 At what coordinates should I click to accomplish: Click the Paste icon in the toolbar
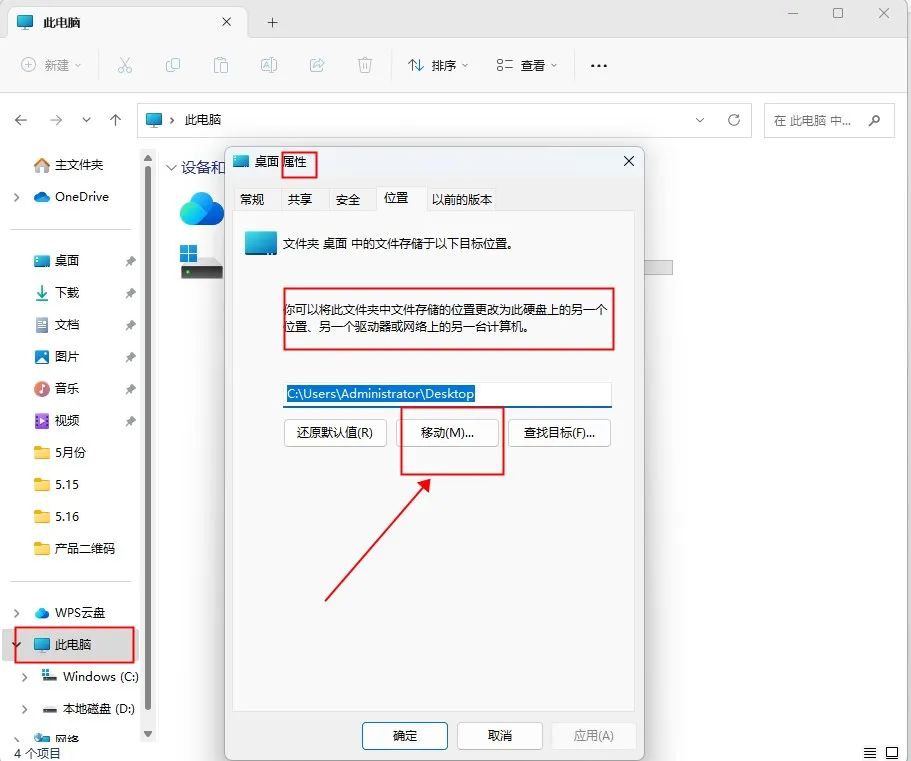point(220,65)
